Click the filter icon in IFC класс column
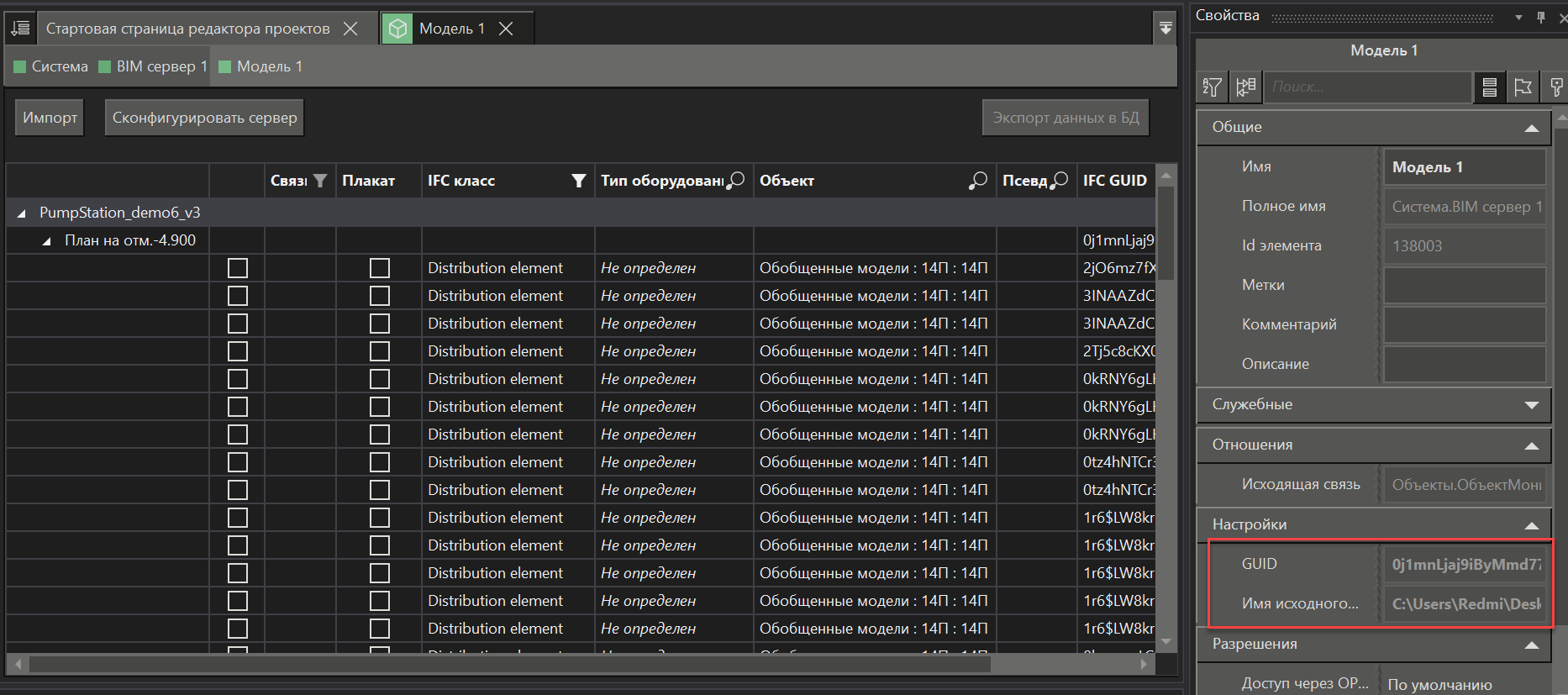1568x695 pixels. coord(578,181)
